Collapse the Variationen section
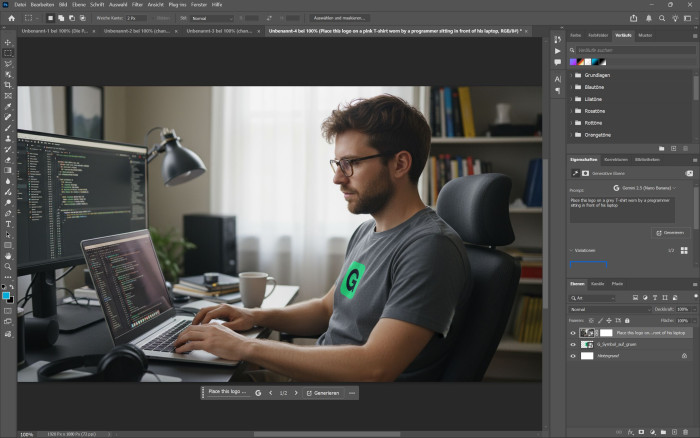Image resolution: width=700 pixels, height=438 pixels. pos(571,250)
